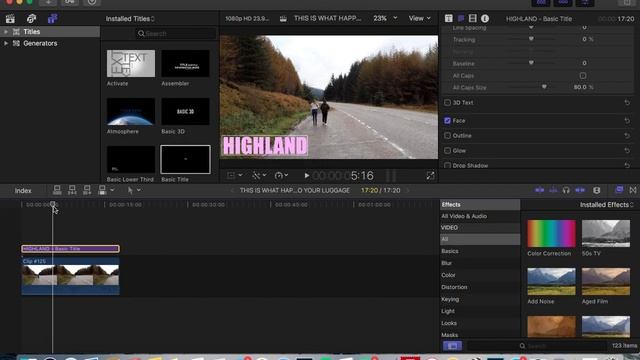The width and height of the screenshot is (640, 360).
Task: Click the Index button
Action: point(23,191)
